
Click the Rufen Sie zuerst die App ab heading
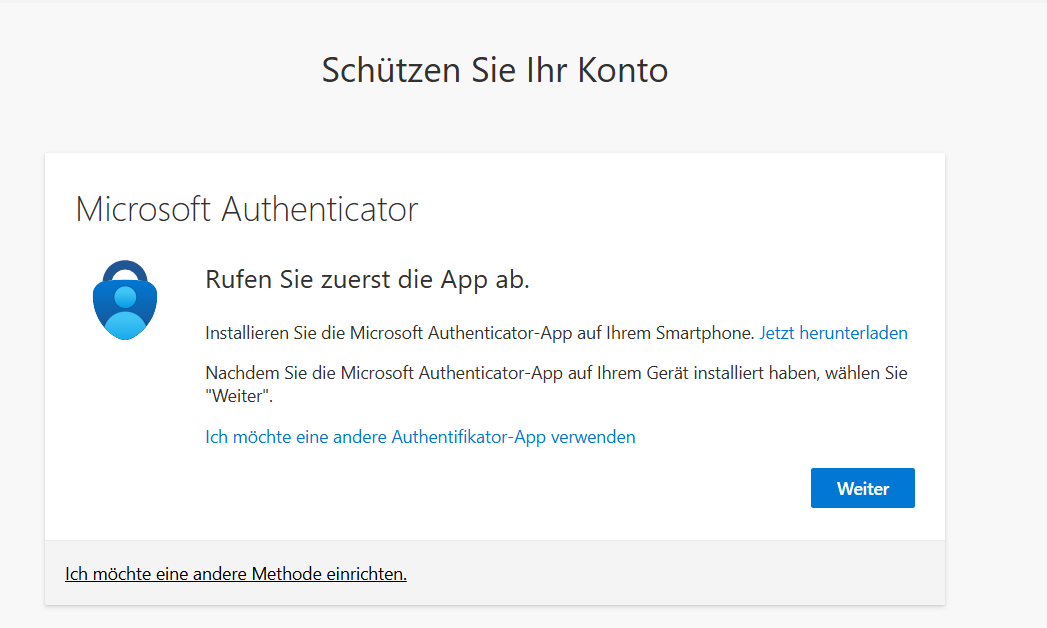(x=367, y=280)
